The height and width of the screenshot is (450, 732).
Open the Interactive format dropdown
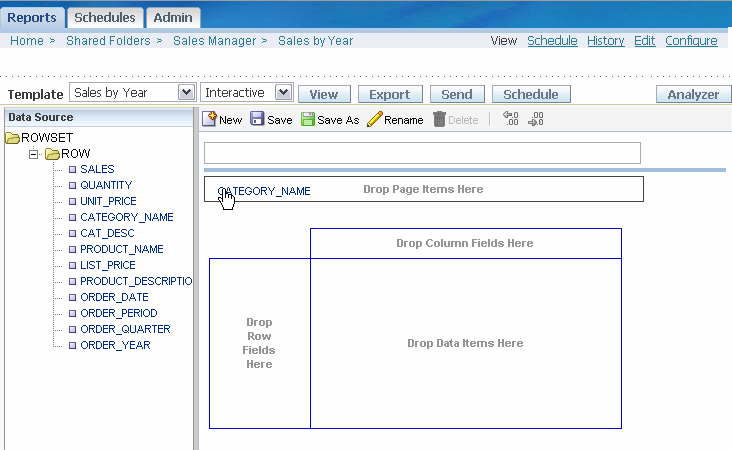283,92
